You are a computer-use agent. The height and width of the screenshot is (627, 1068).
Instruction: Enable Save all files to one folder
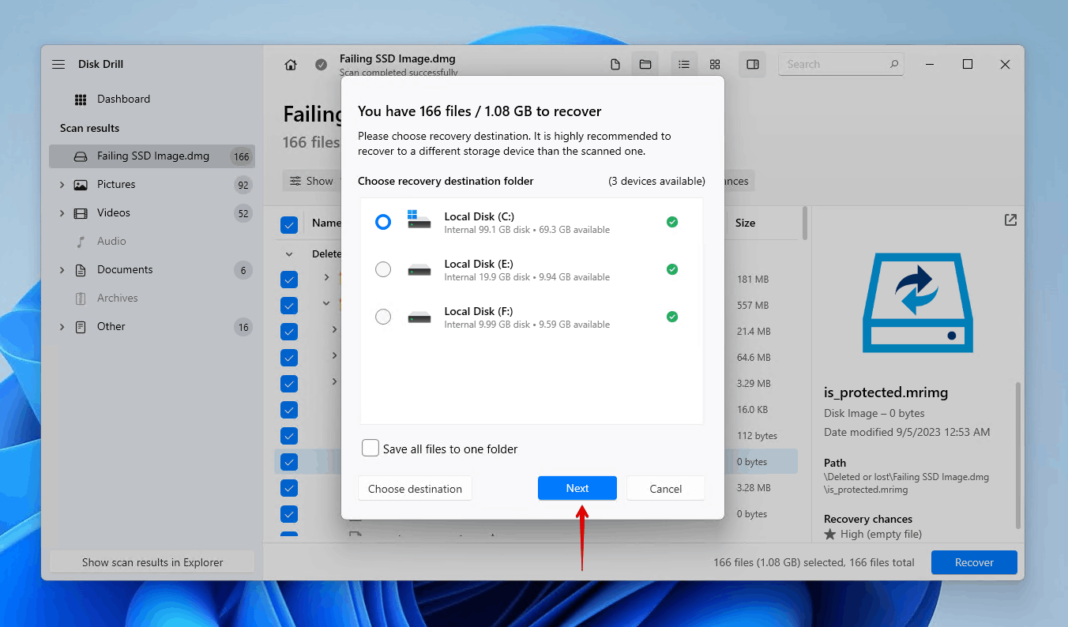tap(371, 449)
